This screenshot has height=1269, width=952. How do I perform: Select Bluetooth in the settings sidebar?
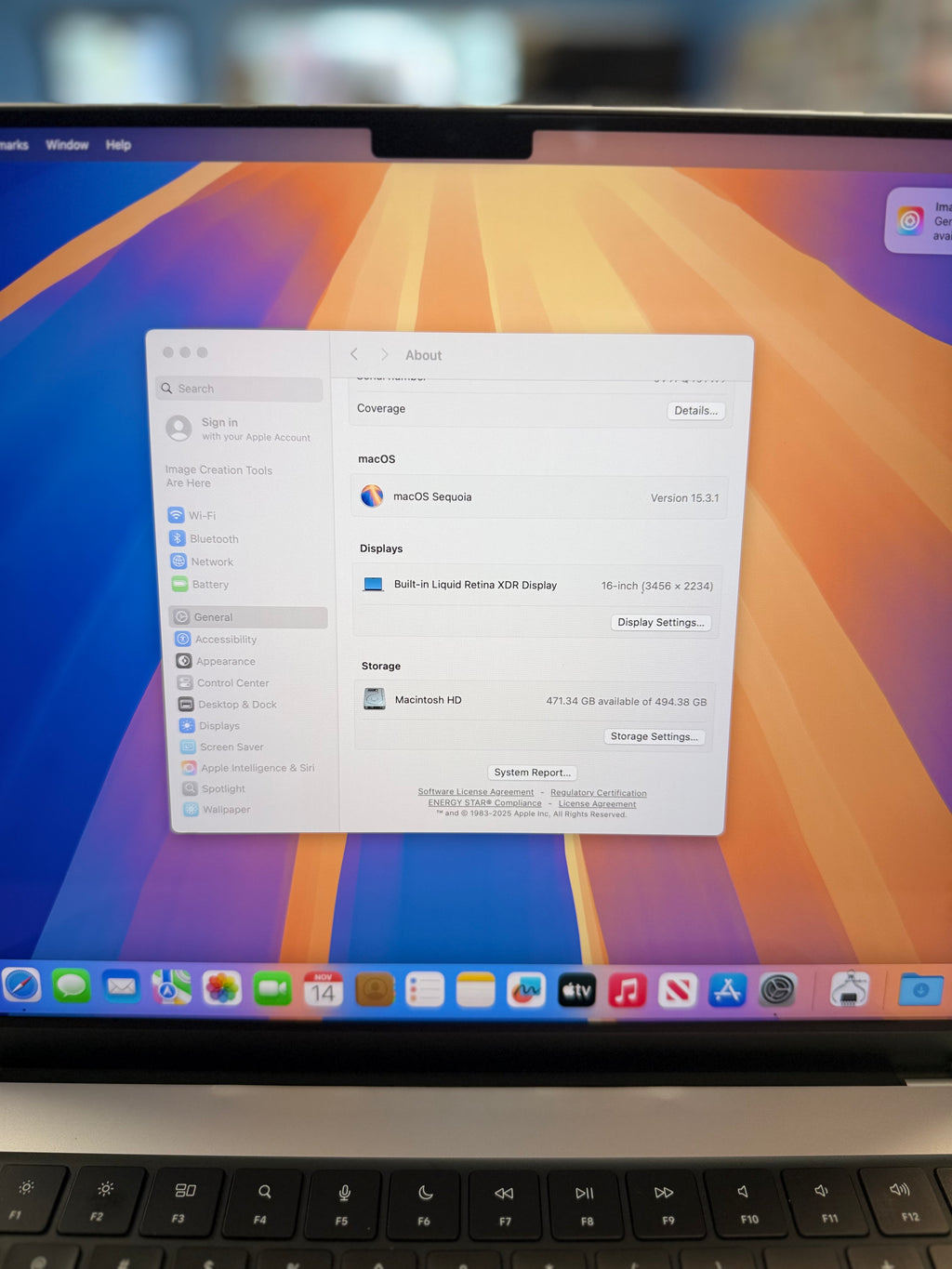tap(213, 539)
